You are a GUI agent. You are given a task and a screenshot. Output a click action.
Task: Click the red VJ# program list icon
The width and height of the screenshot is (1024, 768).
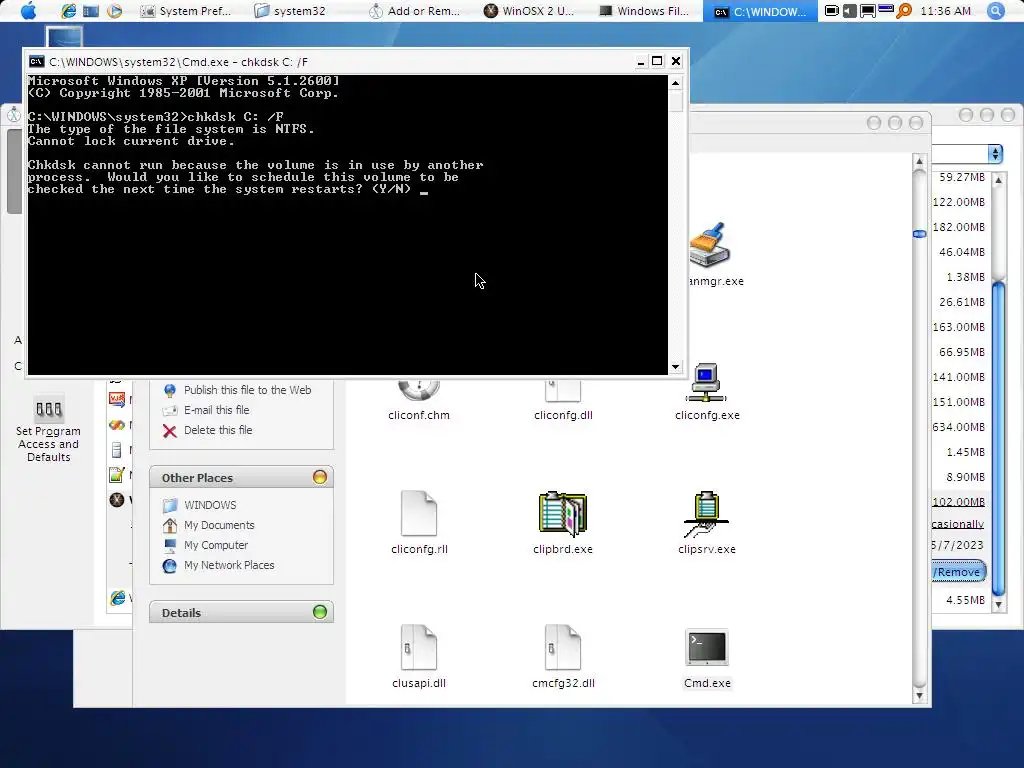(117, 399)
